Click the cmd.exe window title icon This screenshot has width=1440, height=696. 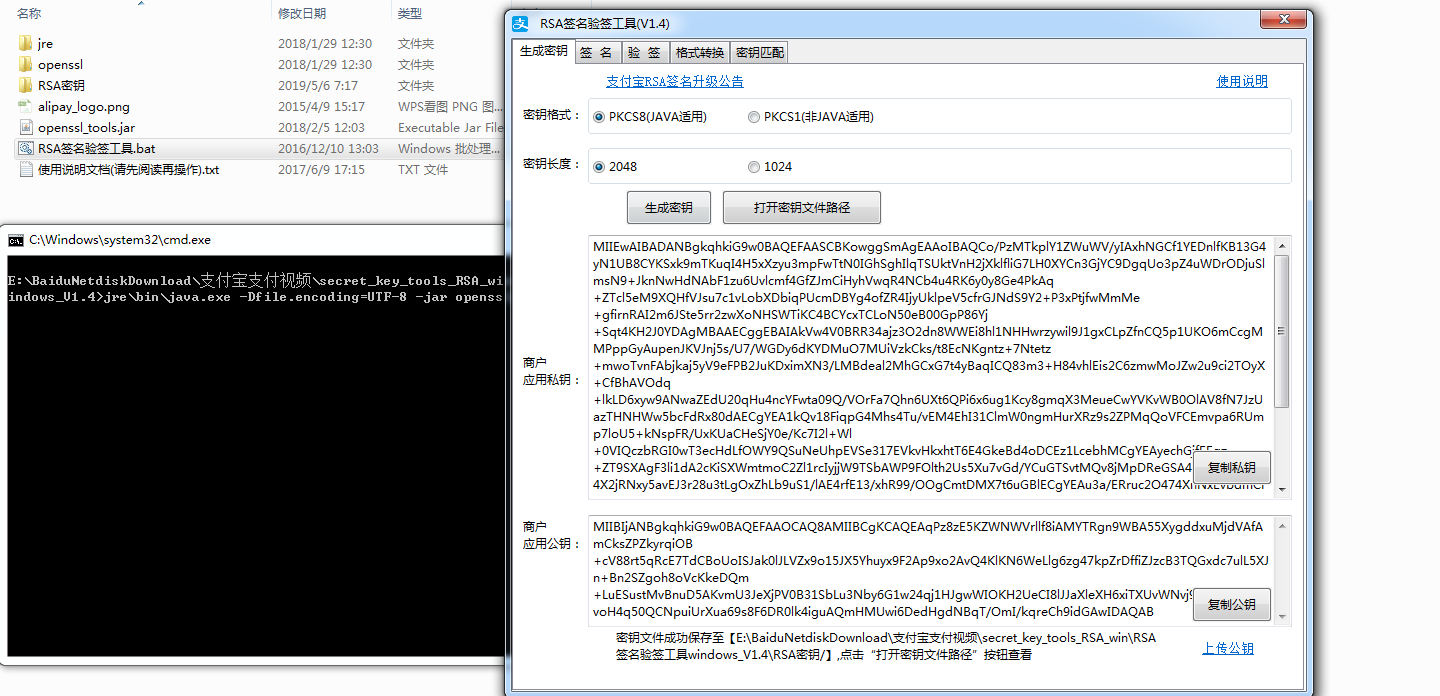[16, 240]
